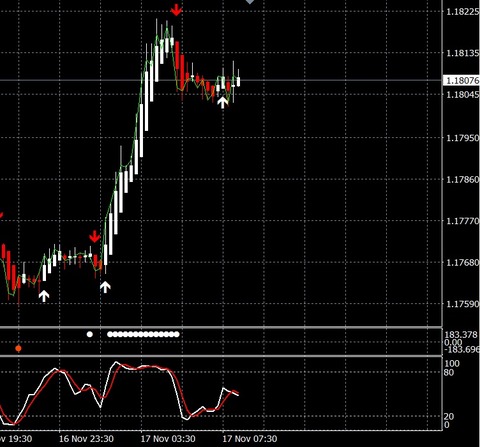Click the stochastic level 80 label
Image resolution: width=480 pixels, height=447 pixels.
(449, 372)
